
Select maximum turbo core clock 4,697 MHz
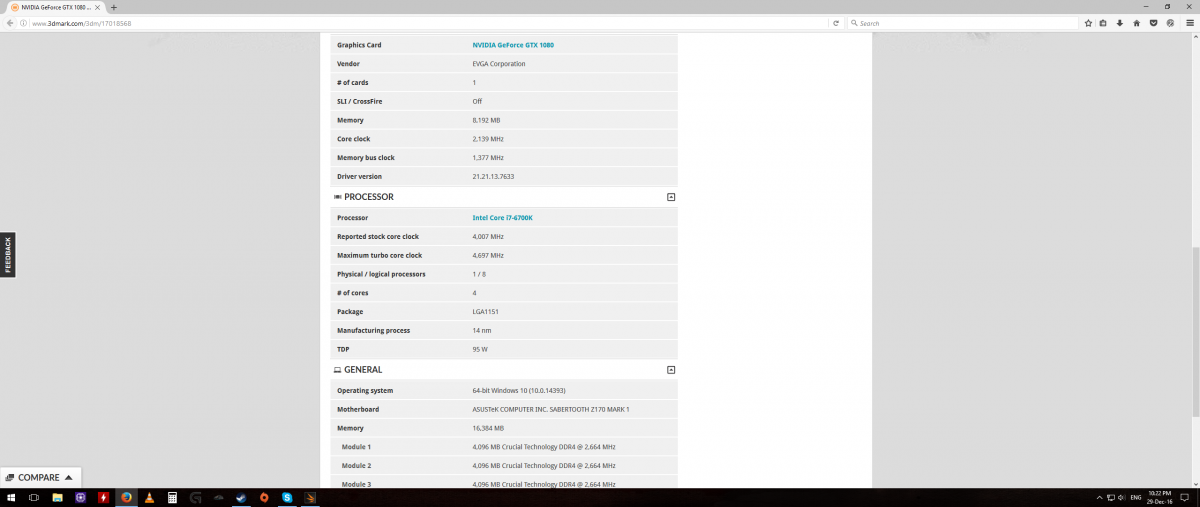[x=488, y=256]
